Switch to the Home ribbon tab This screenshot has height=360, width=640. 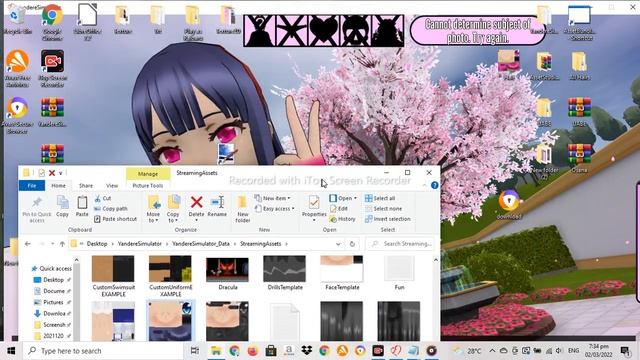58,185
